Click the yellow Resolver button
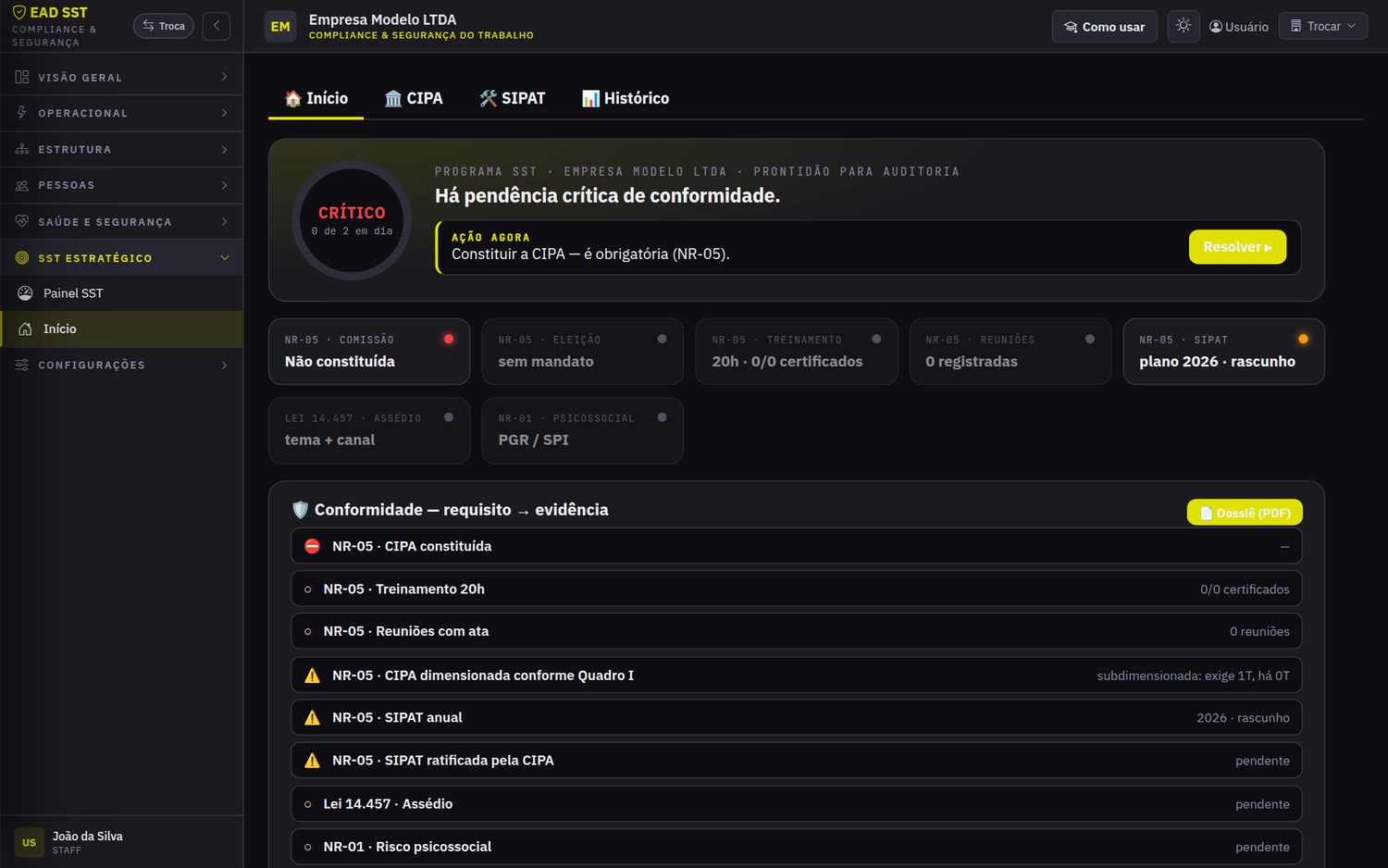Viewport: 1388px width, 868px height. 1237,247
